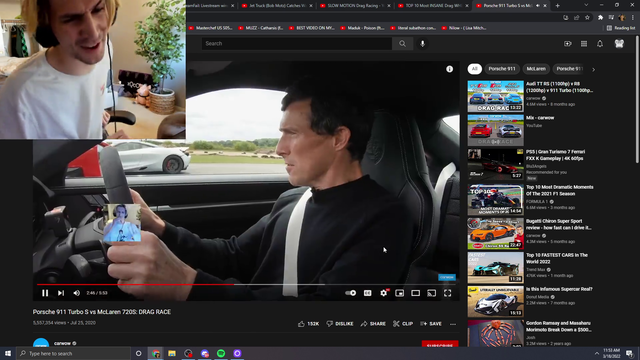
Task: Click the taskbar search box
Action: pyautogui.click(x=73, y=353)
